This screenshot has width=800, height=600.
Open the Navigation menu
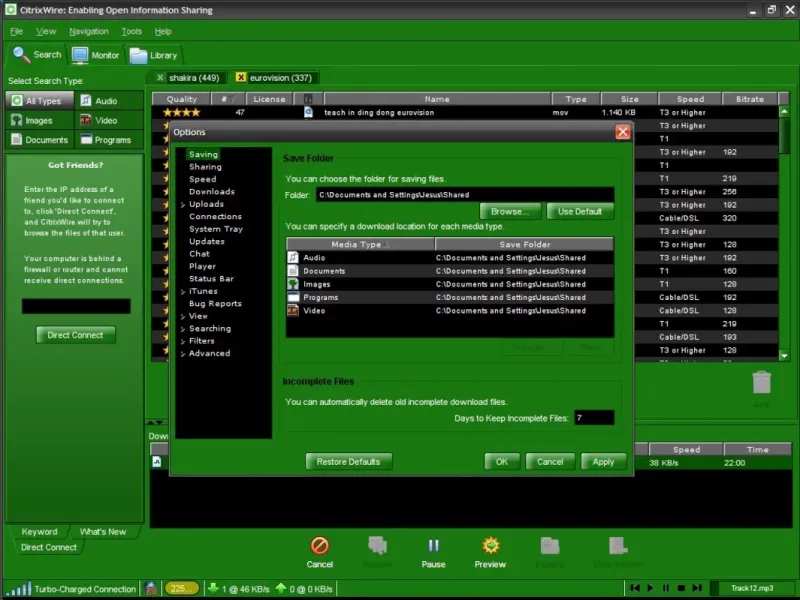[89, 32]
